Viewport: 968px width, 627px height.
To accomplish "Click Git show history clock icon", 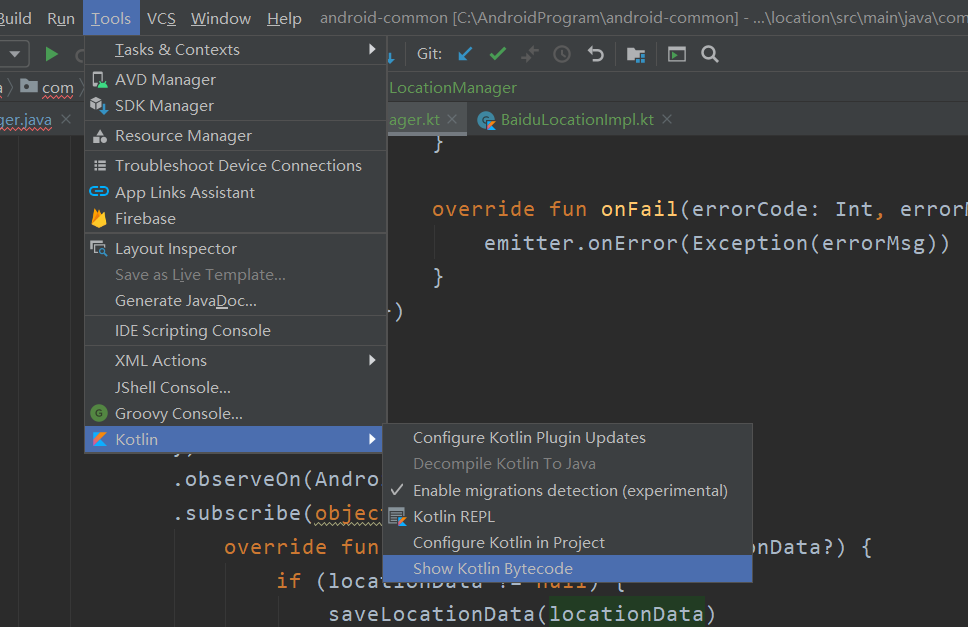I will pos(562,54).
